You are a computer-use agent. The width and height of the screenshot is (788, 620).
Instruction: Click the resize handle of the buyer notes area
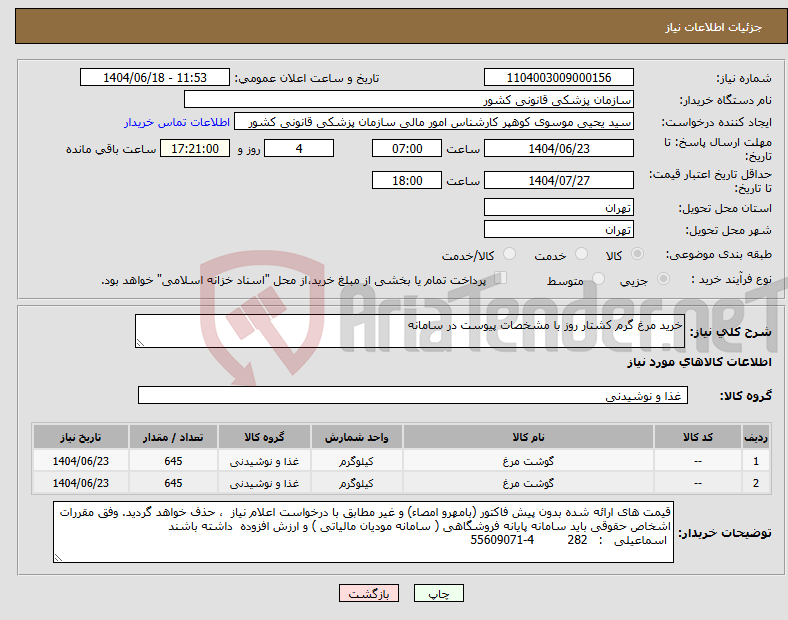click(x=58, y=558)
